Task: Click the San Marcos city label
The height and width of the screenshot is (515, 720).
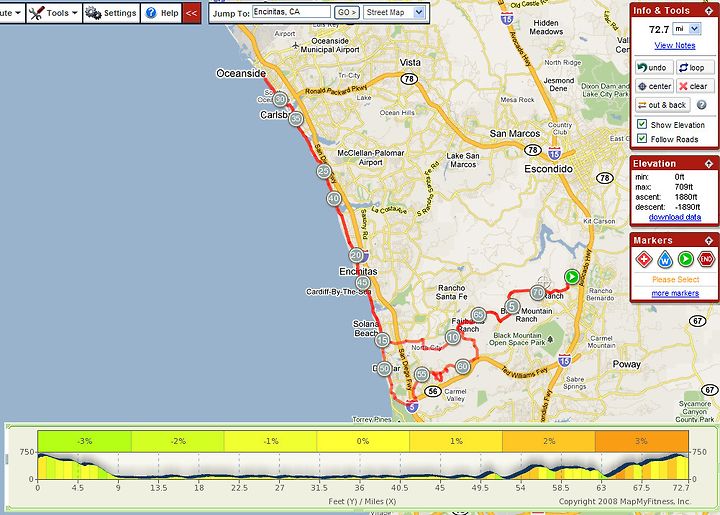Action: [x=515, y=134]
